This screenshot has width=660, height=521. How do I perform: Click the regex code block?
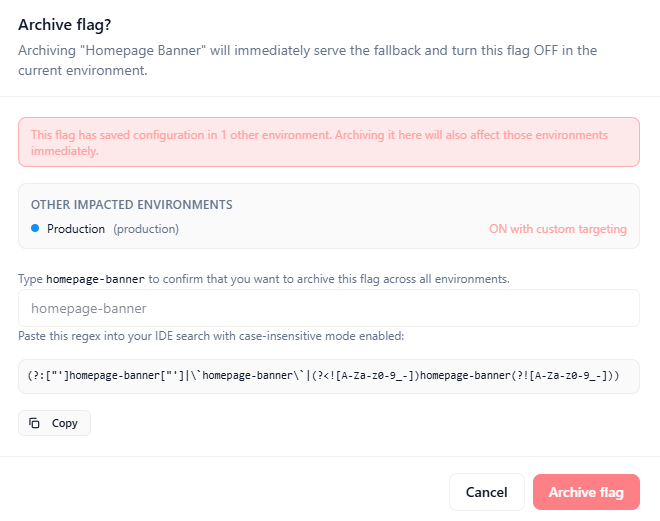pos(329,376)
